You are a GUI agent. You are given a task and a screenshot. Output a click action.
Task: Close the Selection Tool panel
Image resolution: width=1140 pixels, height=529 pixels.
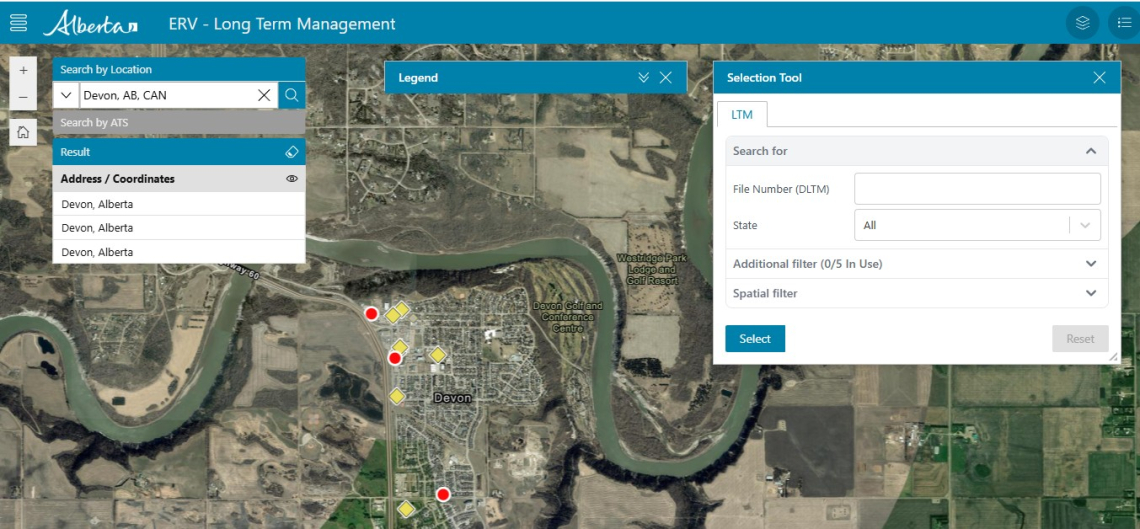coord(1099,78)
